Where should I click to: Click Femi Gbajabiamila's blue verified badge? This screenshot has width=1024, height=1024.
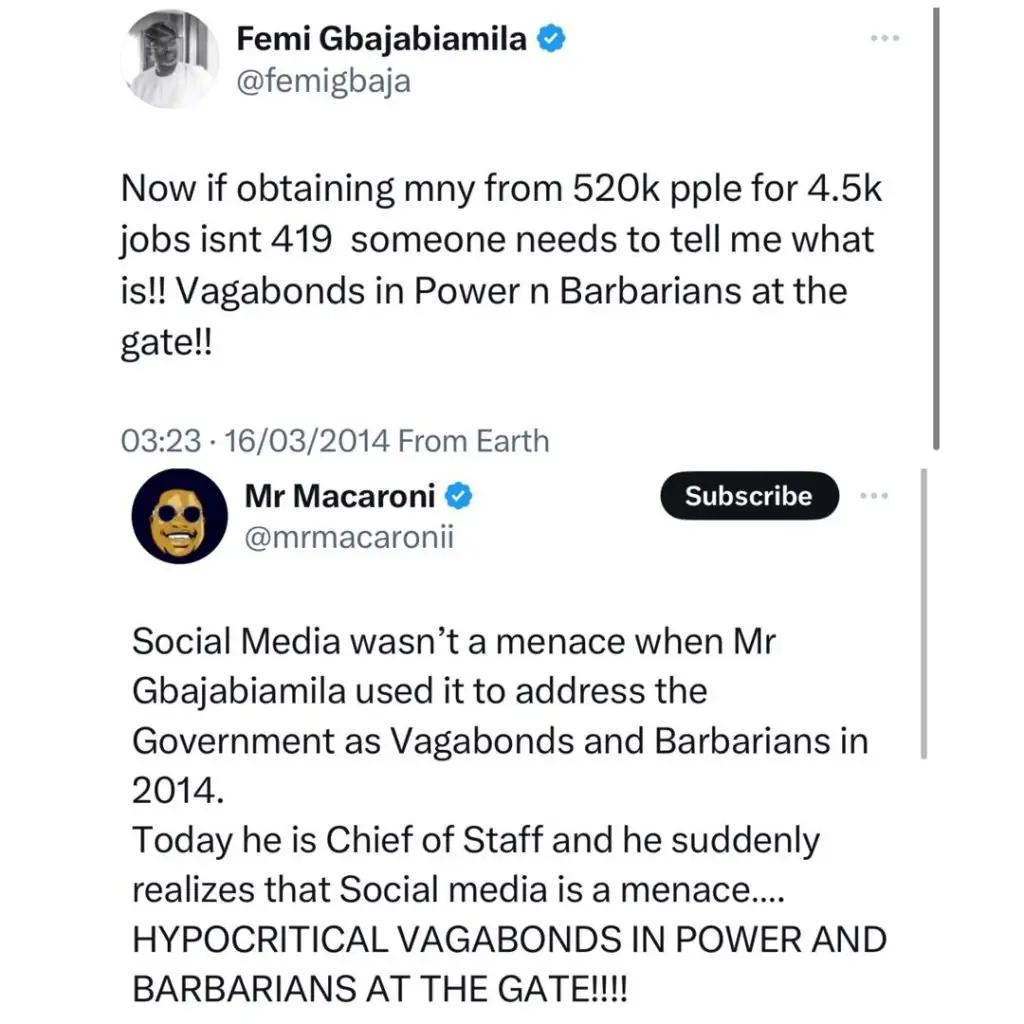click(x=553, y=40)
